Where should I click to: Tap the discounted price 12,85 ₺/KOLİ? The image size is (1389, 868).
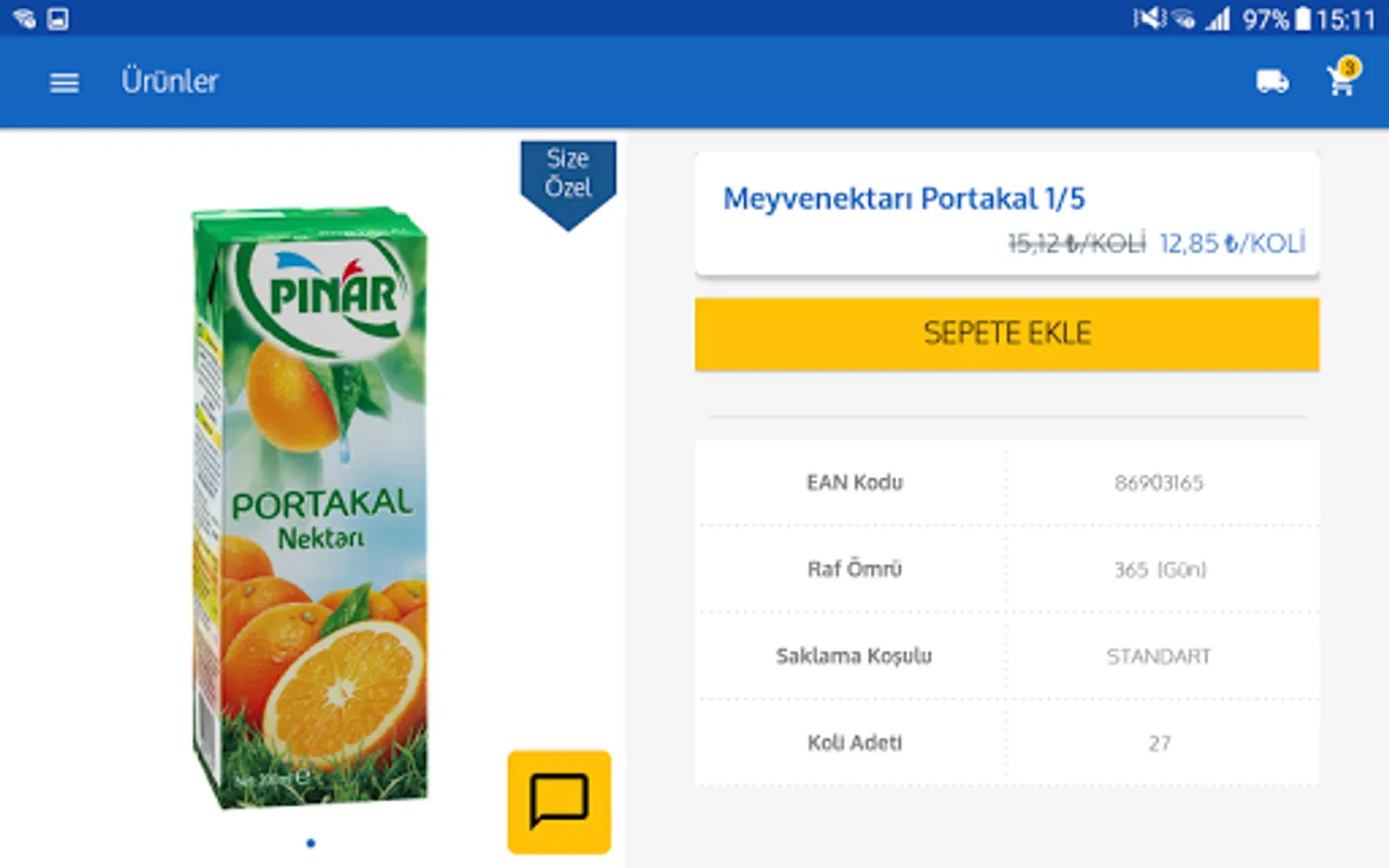coord(1232,243)
